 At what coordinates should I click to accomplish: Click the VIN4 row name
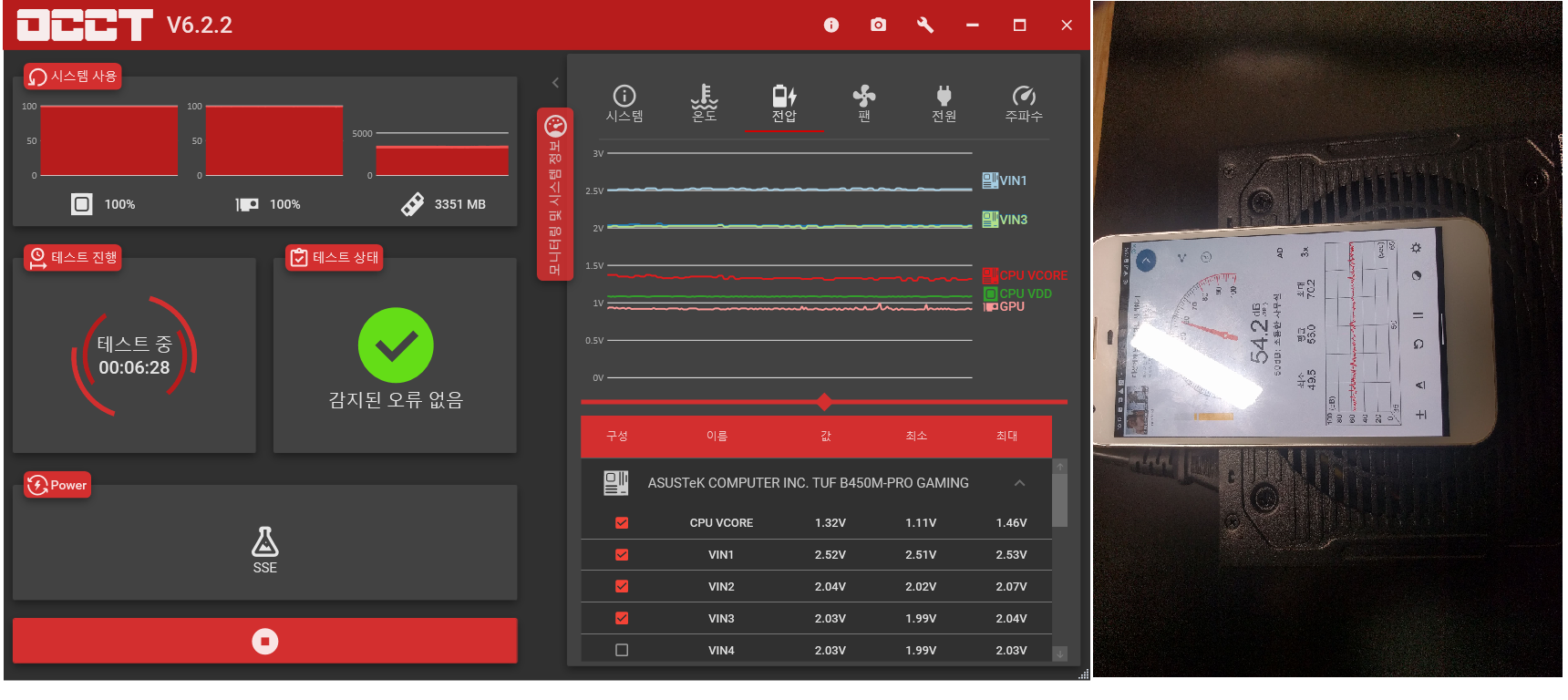coord(721,651)
